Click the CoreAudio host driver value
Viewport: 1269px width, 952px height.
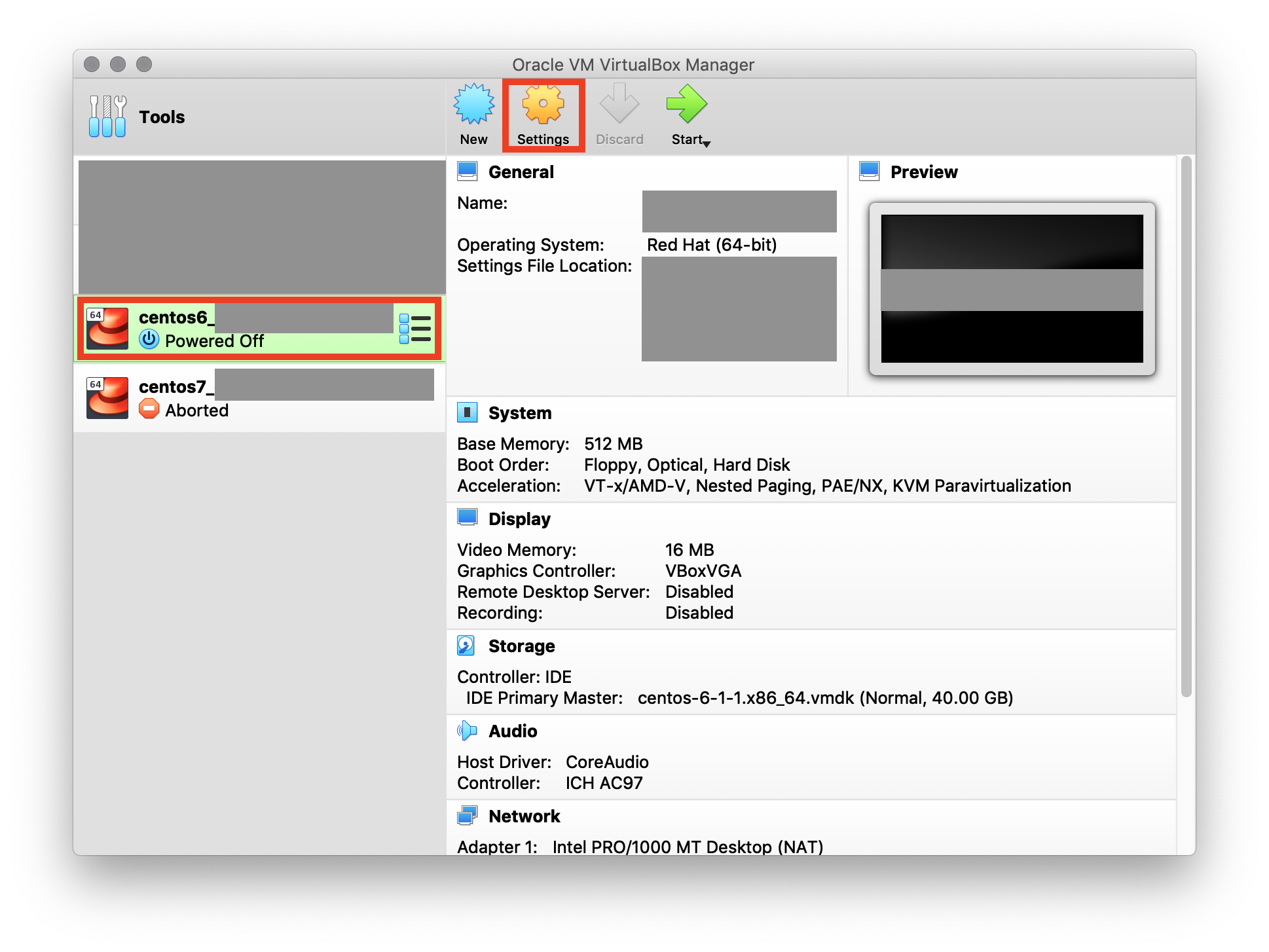tap(607, 762)
